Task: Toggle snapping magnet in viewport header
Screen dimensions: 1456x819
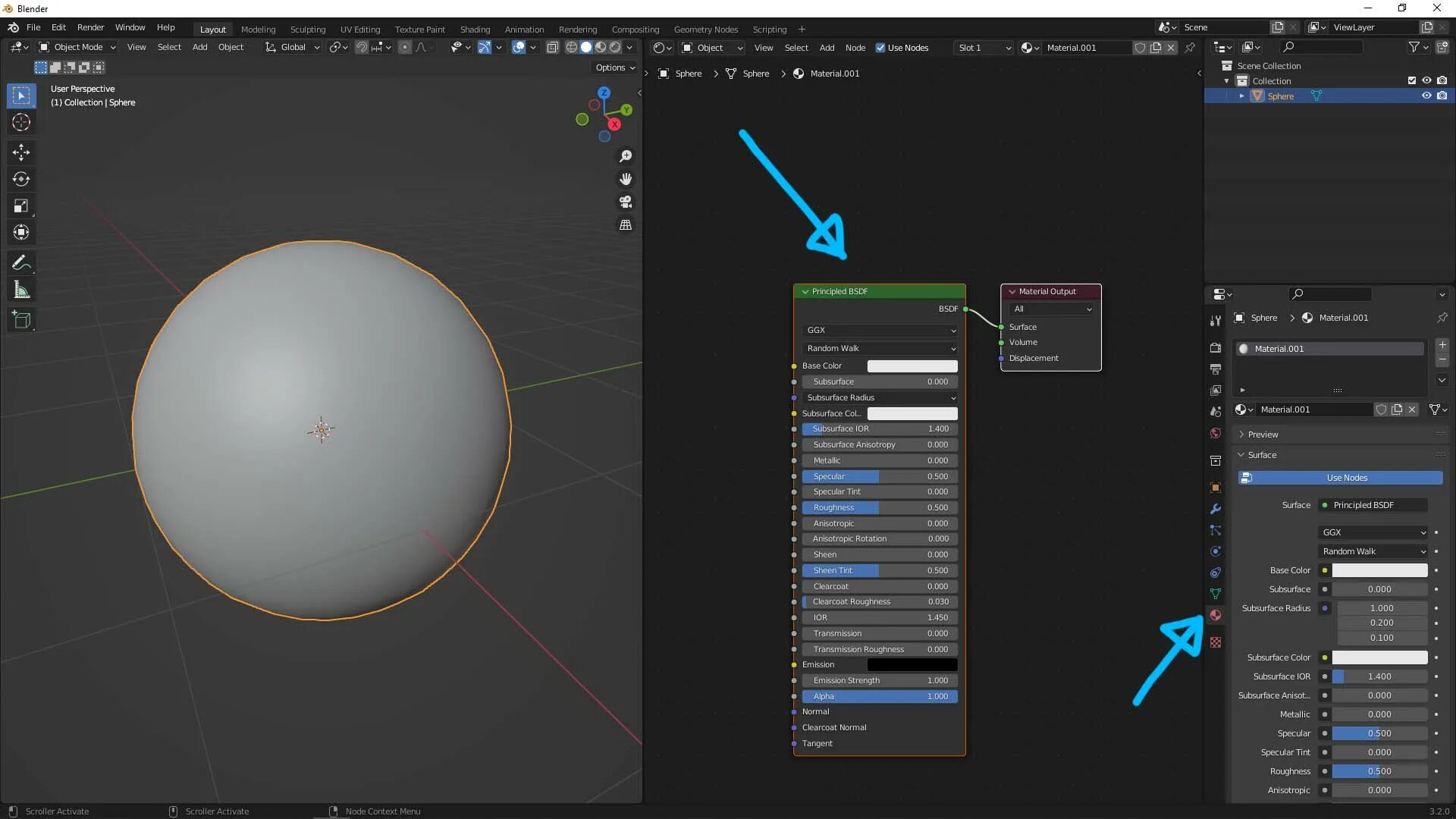Action: [x=362, y=47]
